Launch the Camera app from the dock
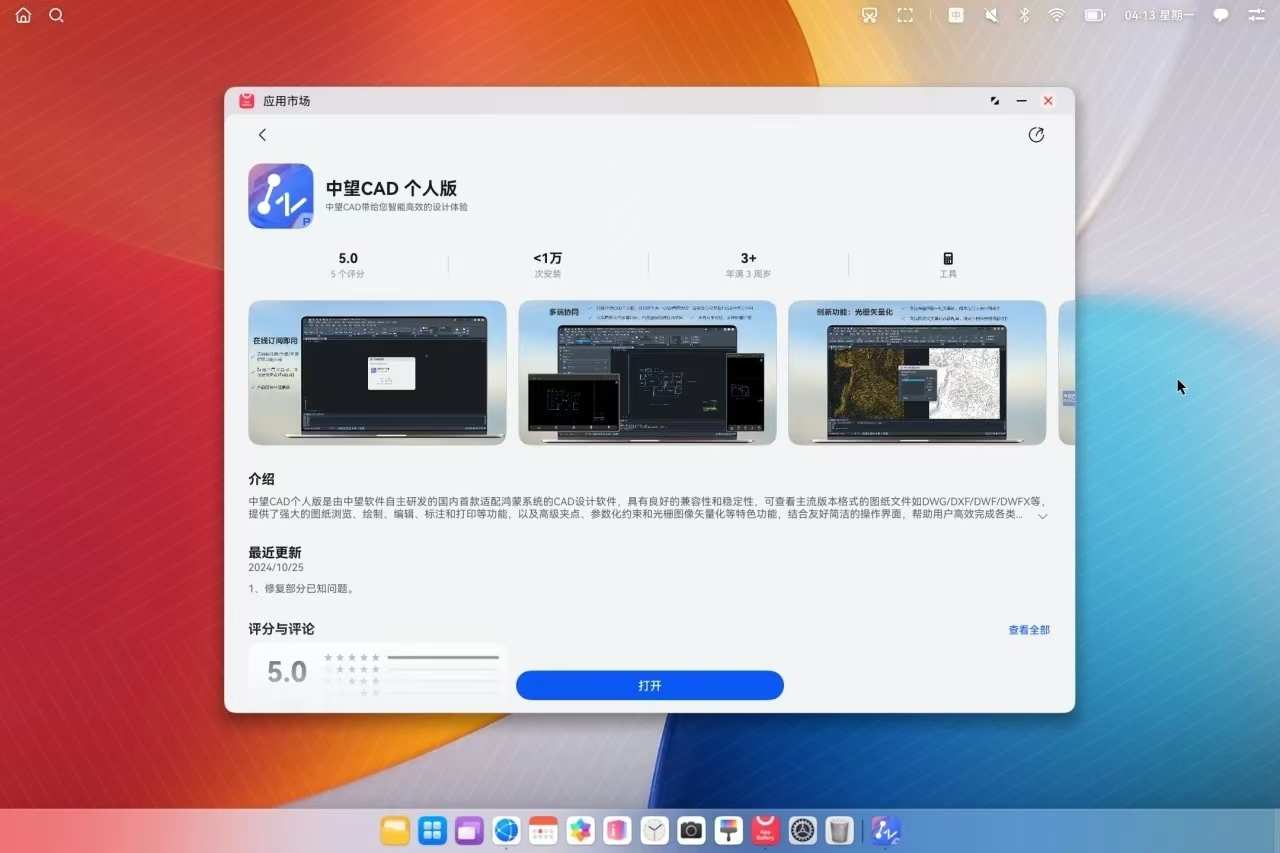The width and height of the screenshot is (1280, 853). 691,830
